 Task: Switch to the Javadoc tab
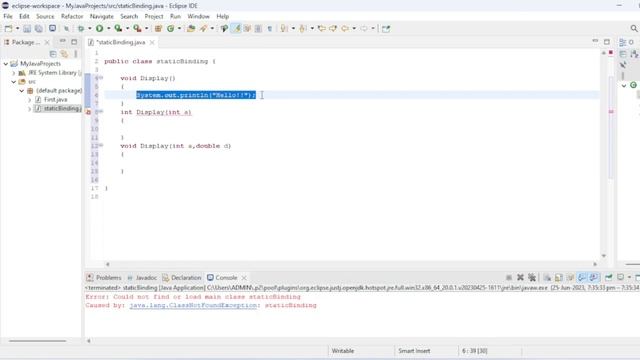point(142,278)
